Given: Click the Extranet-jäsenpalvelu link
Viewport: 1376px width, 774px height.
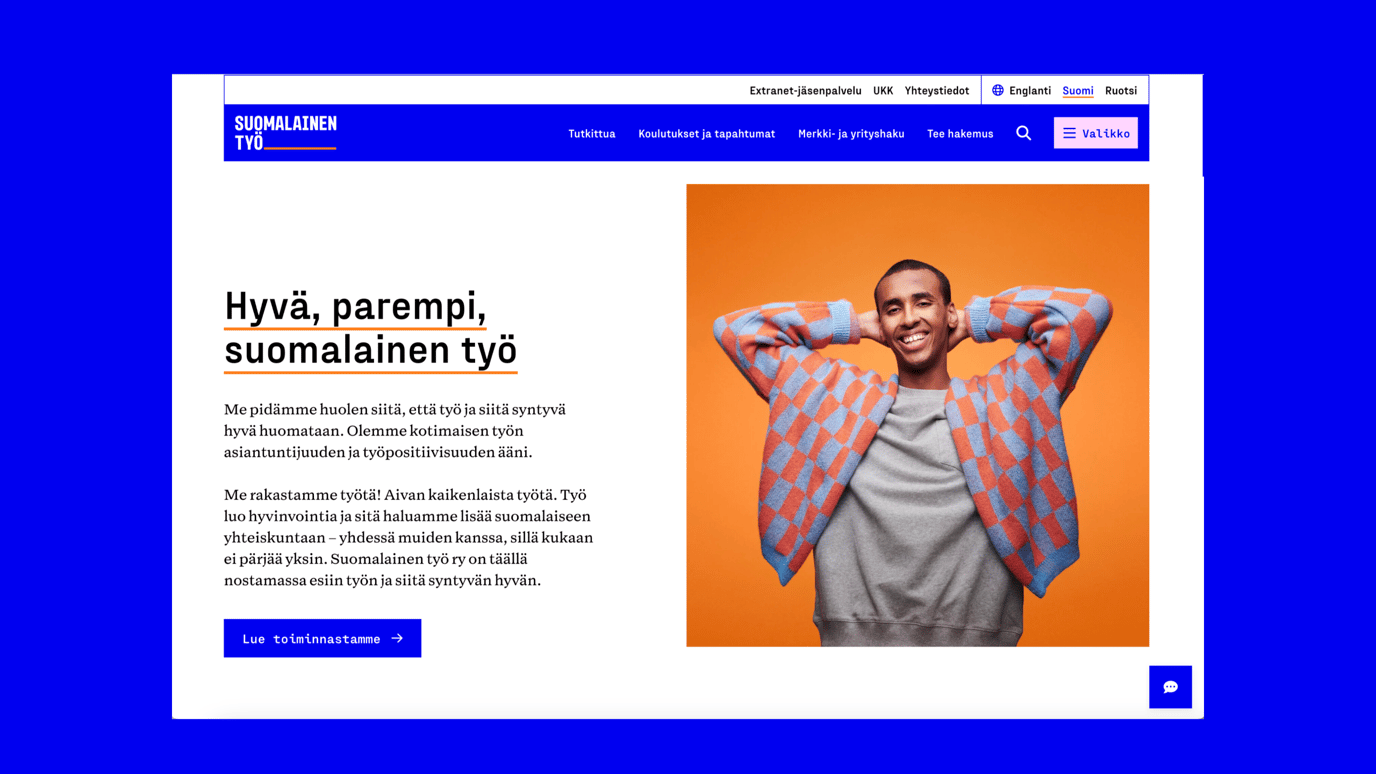Looking at the screenshot, I should (805, 90).
